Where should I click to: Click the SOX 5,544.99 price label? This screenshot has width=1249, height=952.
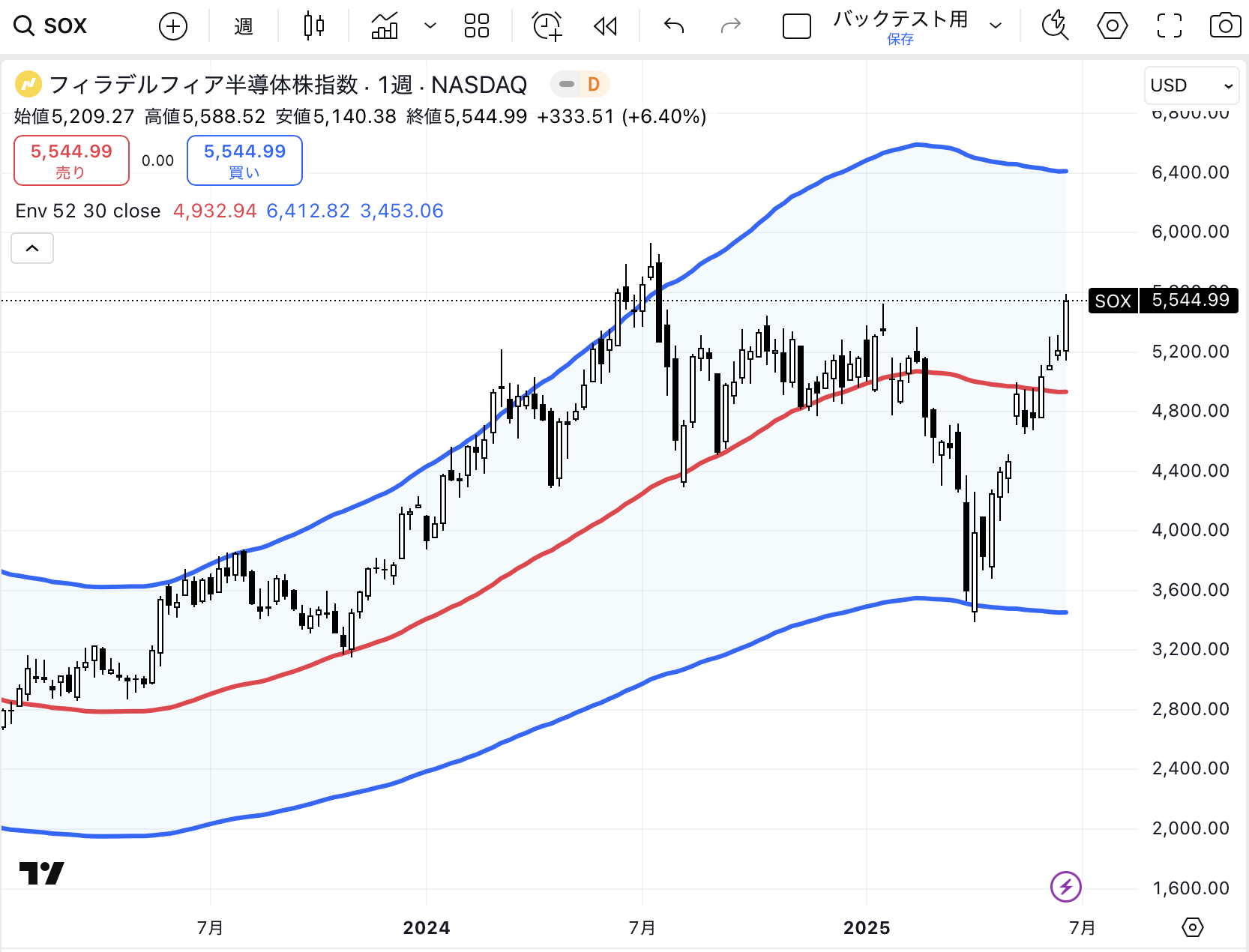[x=1163, y=301]
